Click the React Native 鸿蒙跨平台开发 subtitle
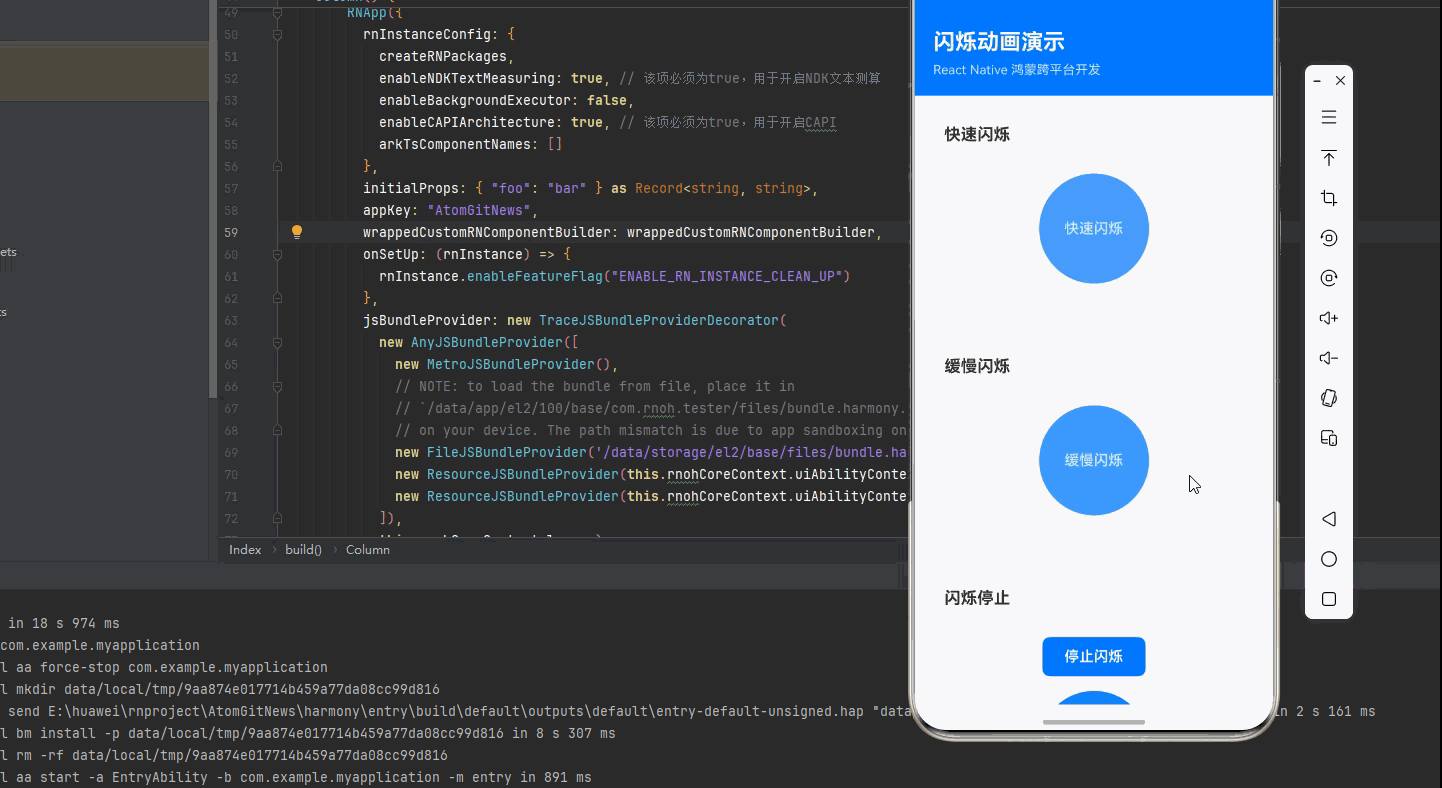 point(1017,70)
